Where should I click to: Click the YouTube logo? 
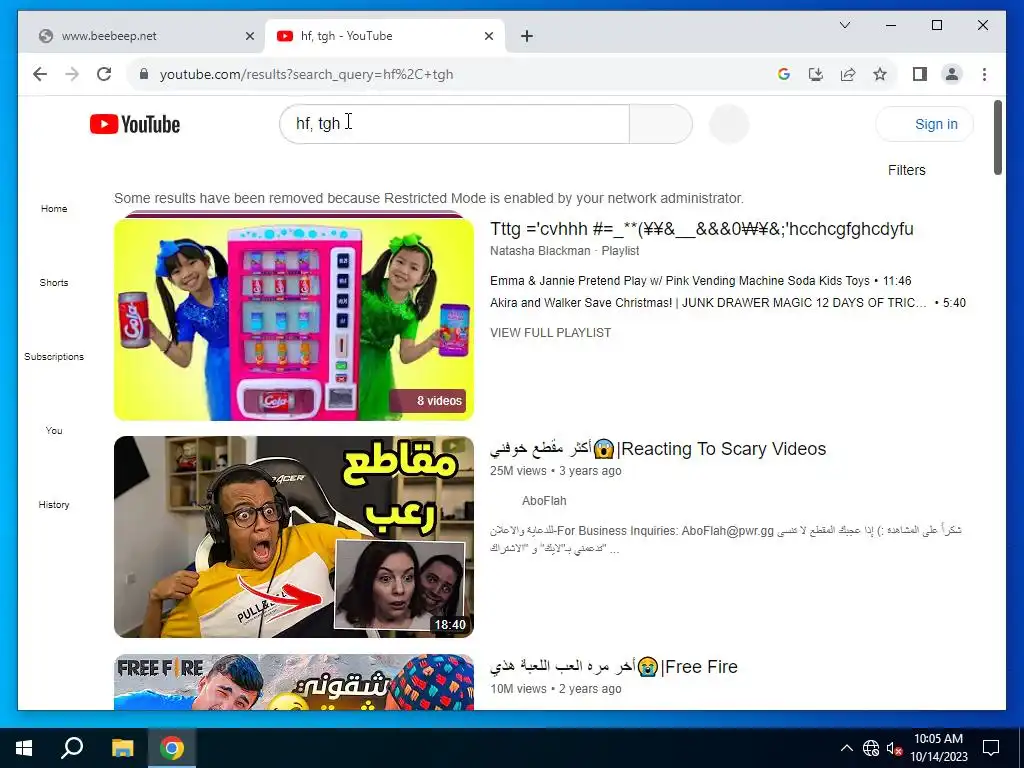click(135, 124)
